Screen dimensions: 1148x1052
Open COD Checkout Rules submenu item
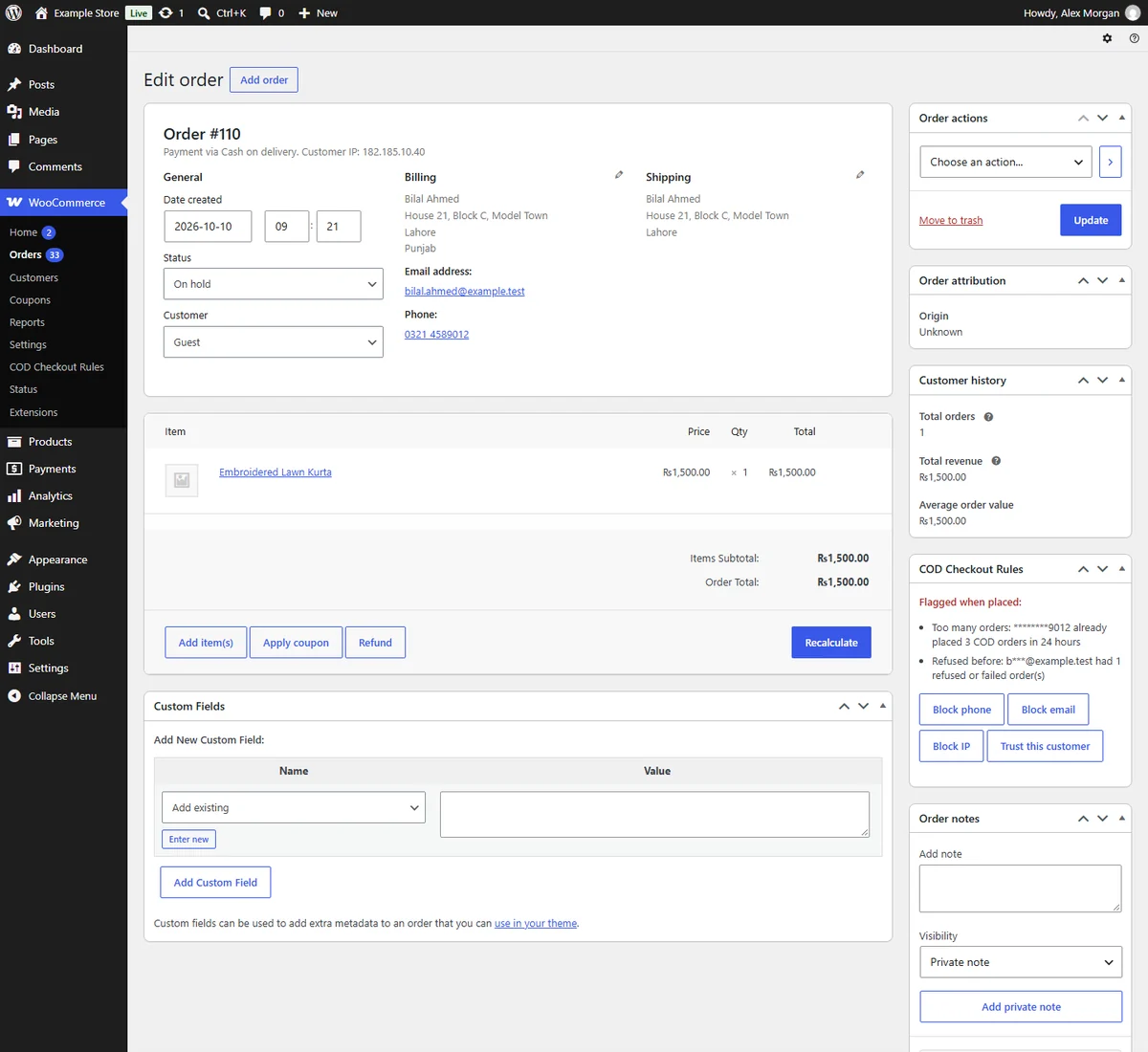tap(56, 367)
